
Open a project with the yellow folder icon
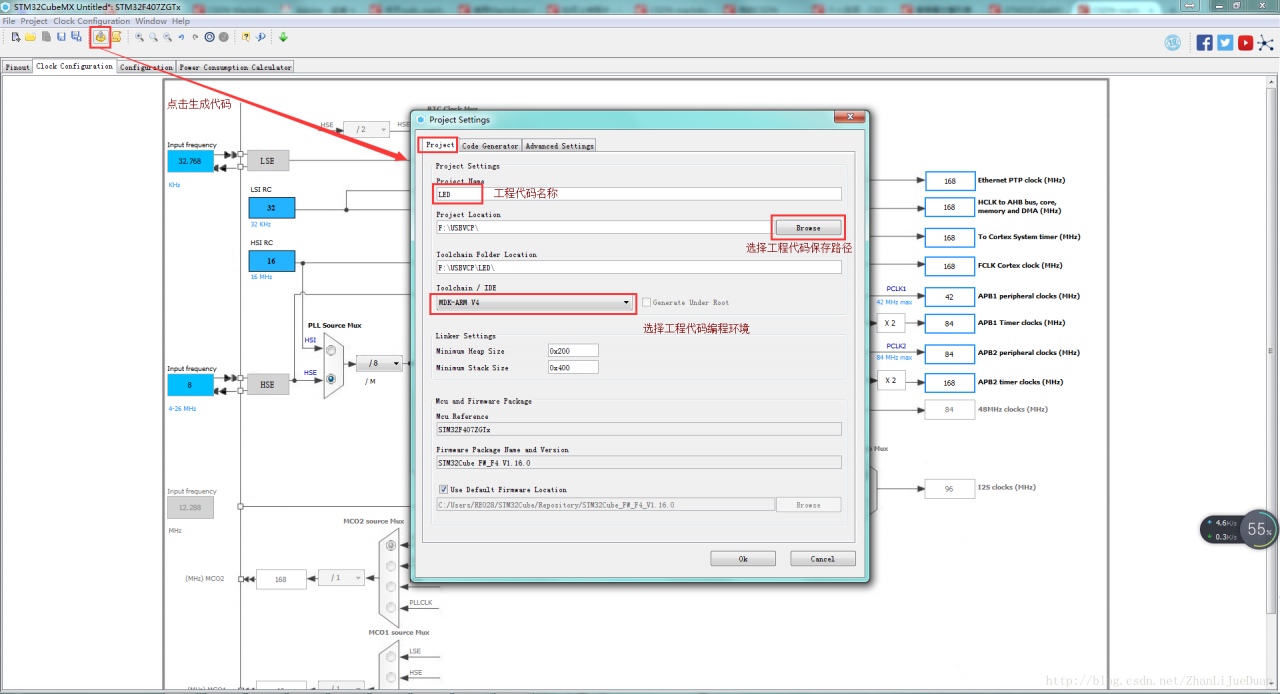(x=31, y=37)
